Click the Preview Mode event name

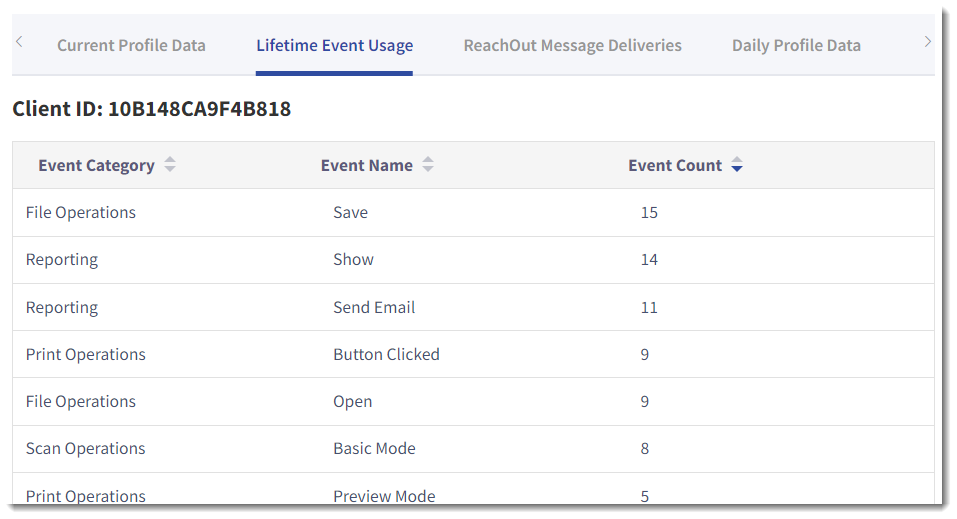pos(384,496)
